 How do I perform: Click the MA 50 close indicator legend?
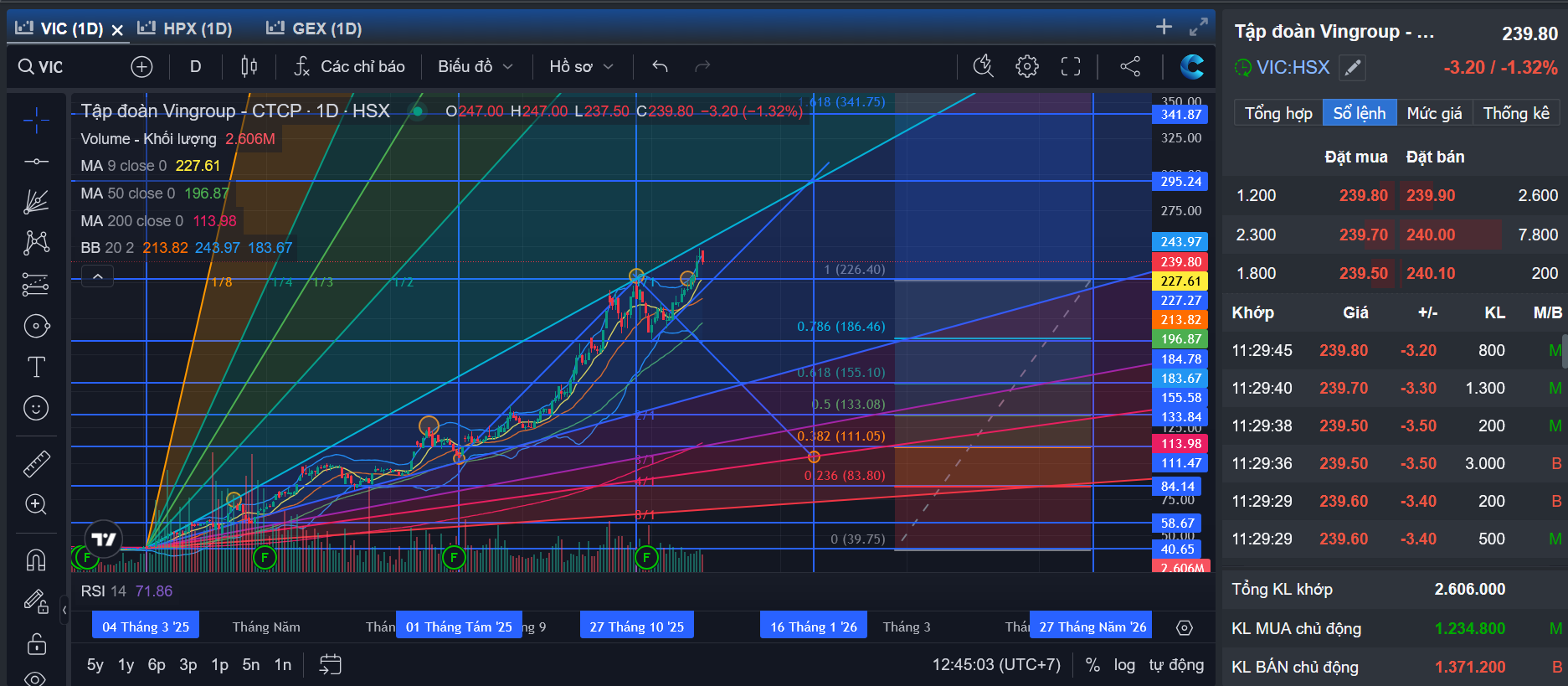point(155,193)
